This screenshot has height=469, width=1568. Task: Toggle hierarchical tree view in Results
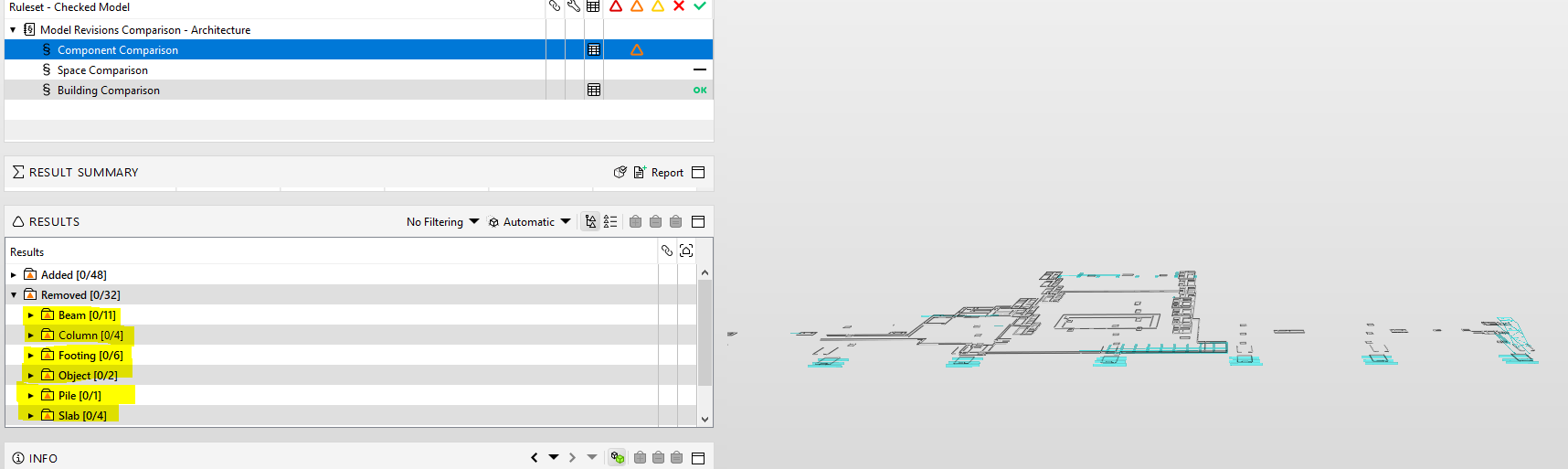pos(591,221)
